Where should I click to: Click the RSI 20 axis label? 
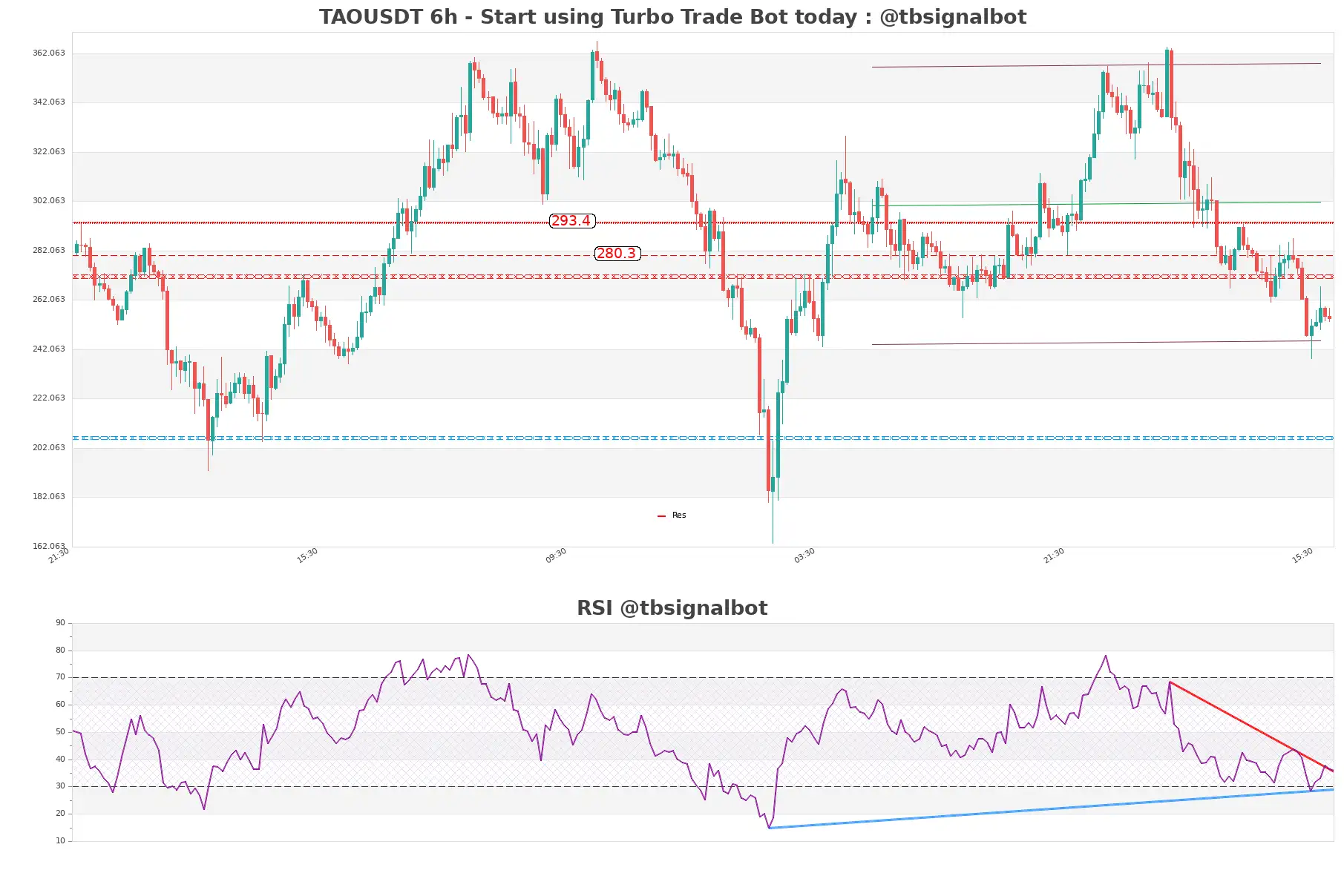tap(60, 814)
